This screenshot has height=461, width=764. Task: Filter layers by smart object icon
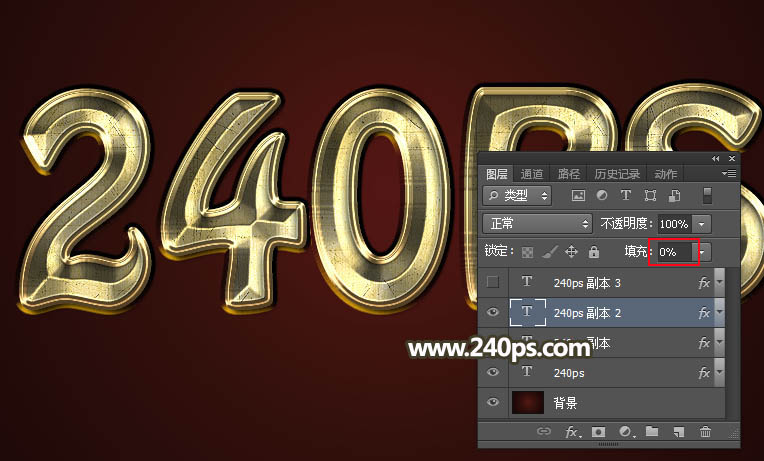click(674, 196)
